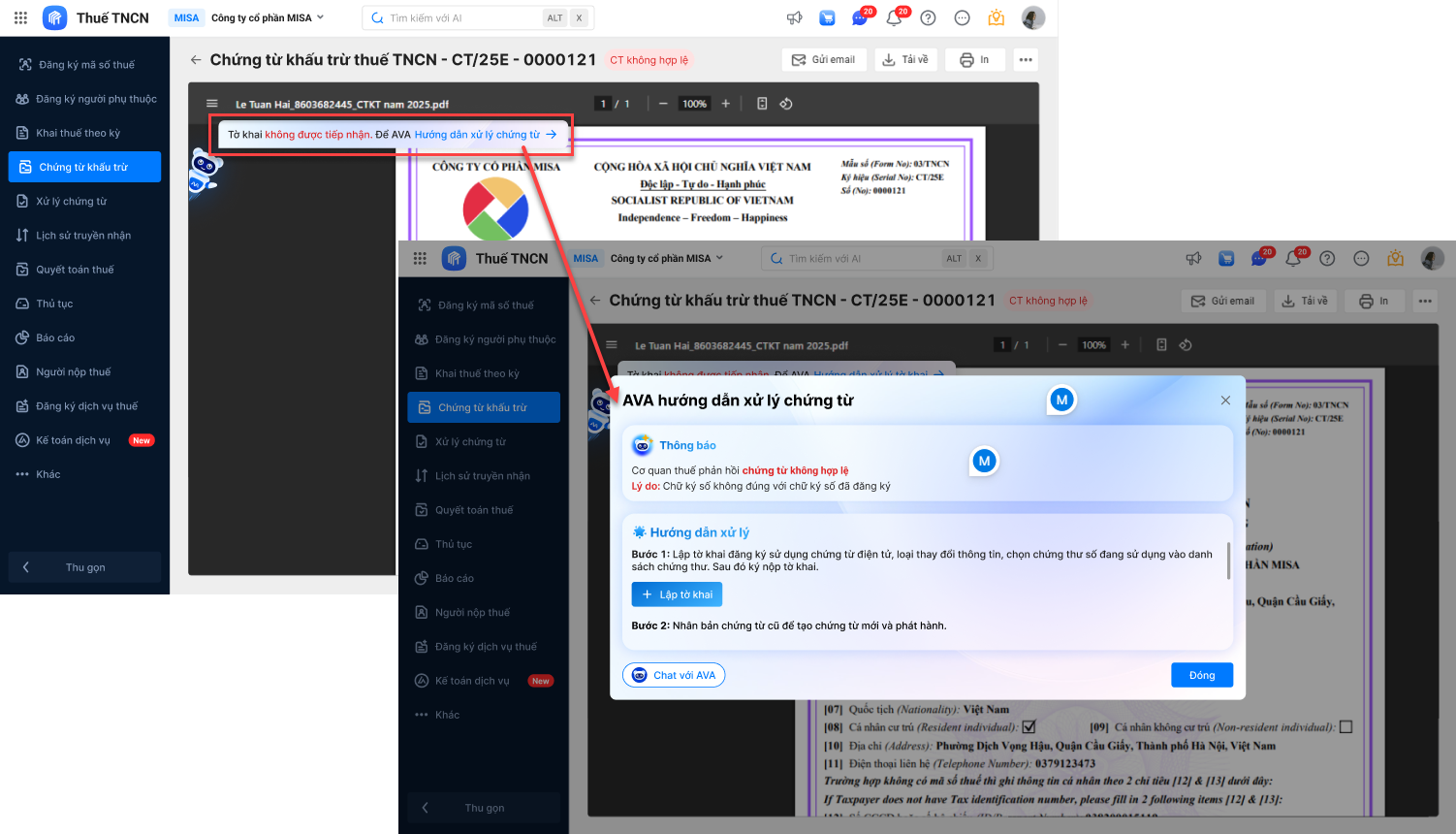Open Lịch sử truyền nhận in background sidebar

pos(84,236)
